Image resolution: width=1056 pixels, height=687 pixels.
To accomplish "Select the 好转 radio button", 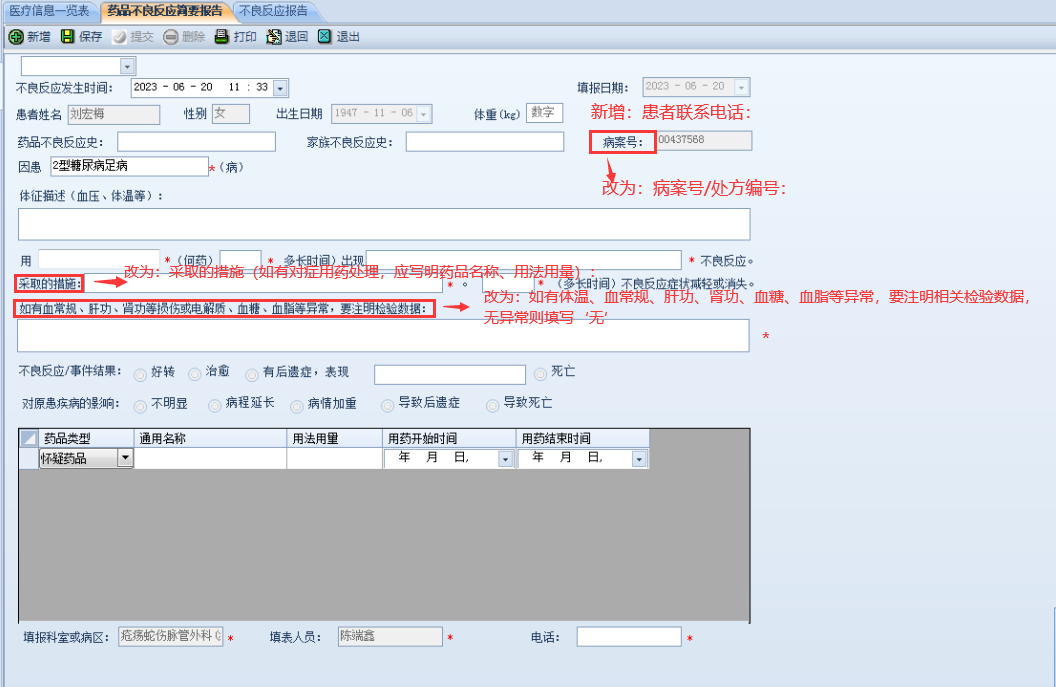I will [140, 374].
